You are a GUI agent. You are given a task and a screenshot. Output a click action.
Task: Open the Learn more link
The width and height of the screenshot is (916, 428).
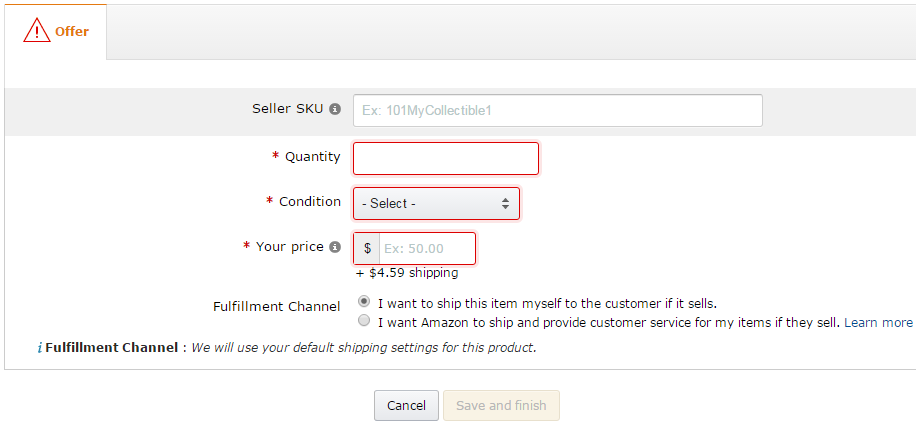(878, 322)
